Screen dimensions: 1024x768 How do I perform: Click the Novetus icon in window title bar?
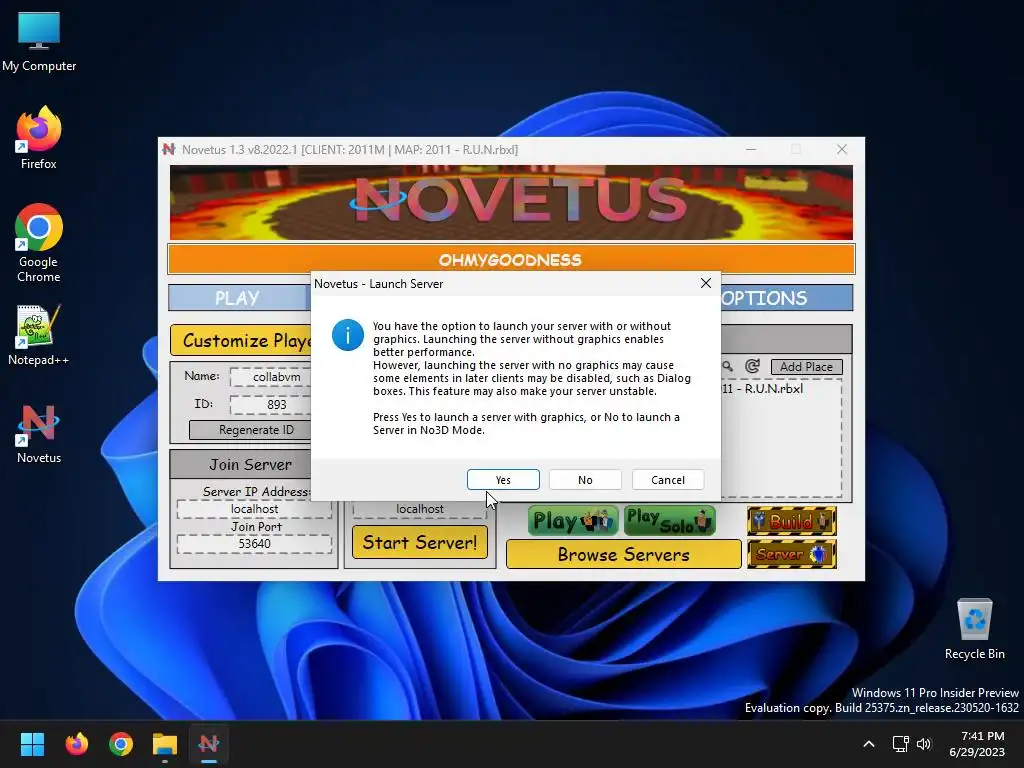click(169, 149)
